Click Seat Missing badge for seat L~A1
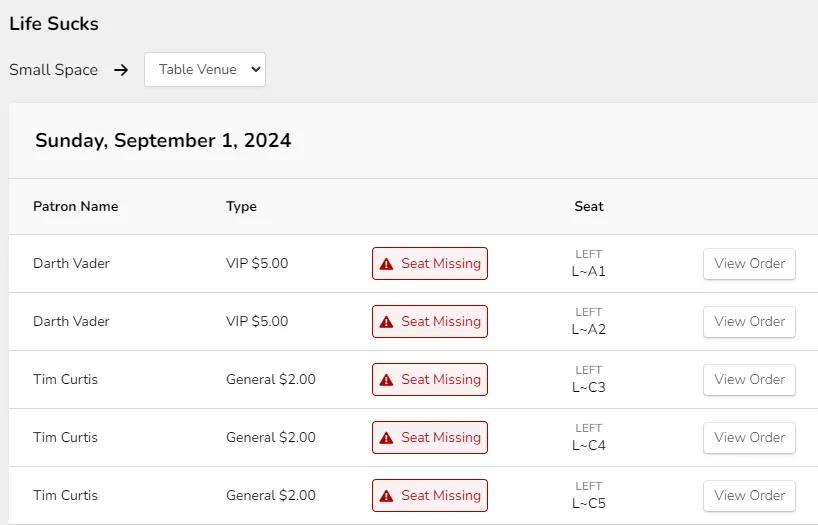Image resolution: width=818 pixels, height=525 pixels. [x=430, y=264]
